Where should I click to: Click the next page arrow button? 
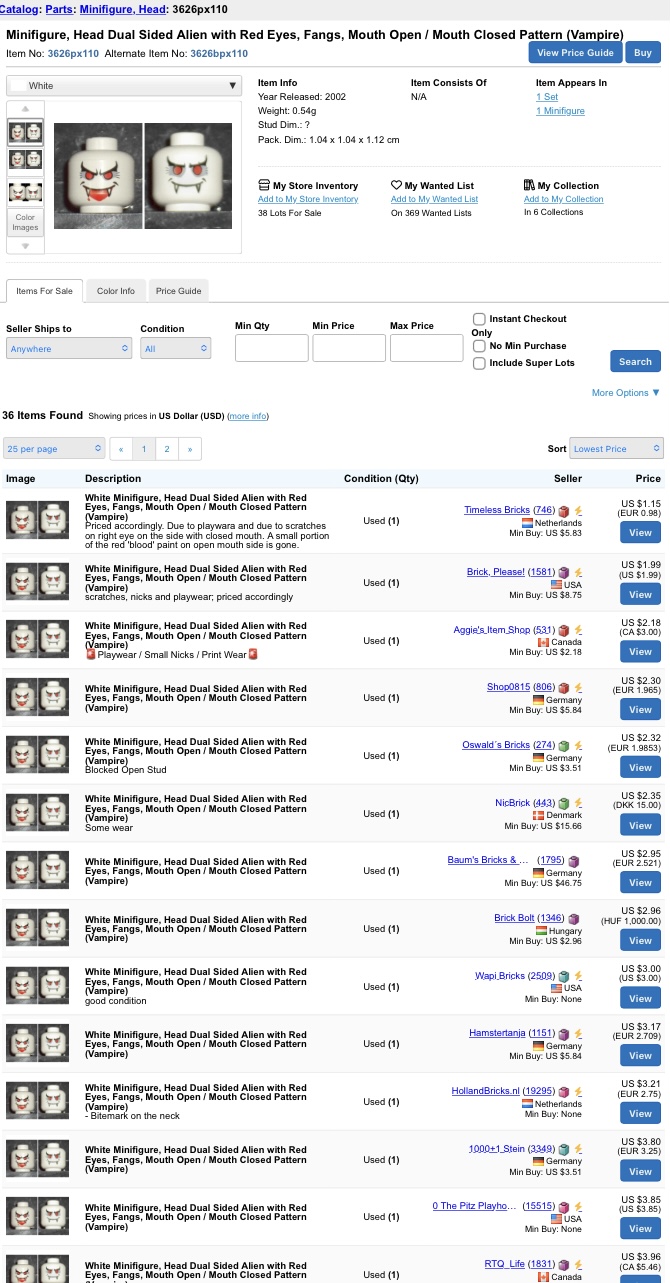tap(190, 449)
